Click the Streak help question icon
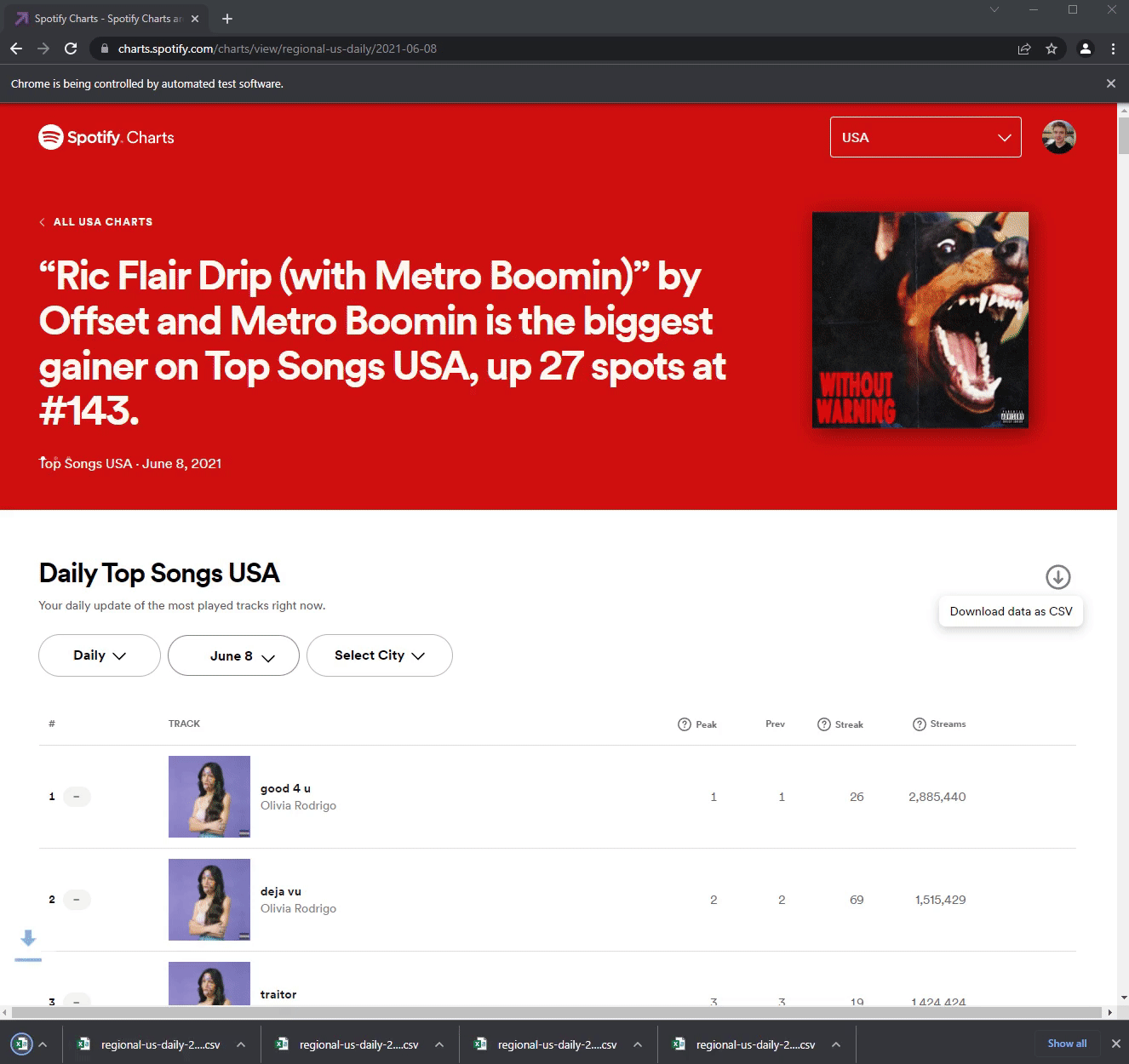Screen dimensions: 1129x1064 coord(823,724)
